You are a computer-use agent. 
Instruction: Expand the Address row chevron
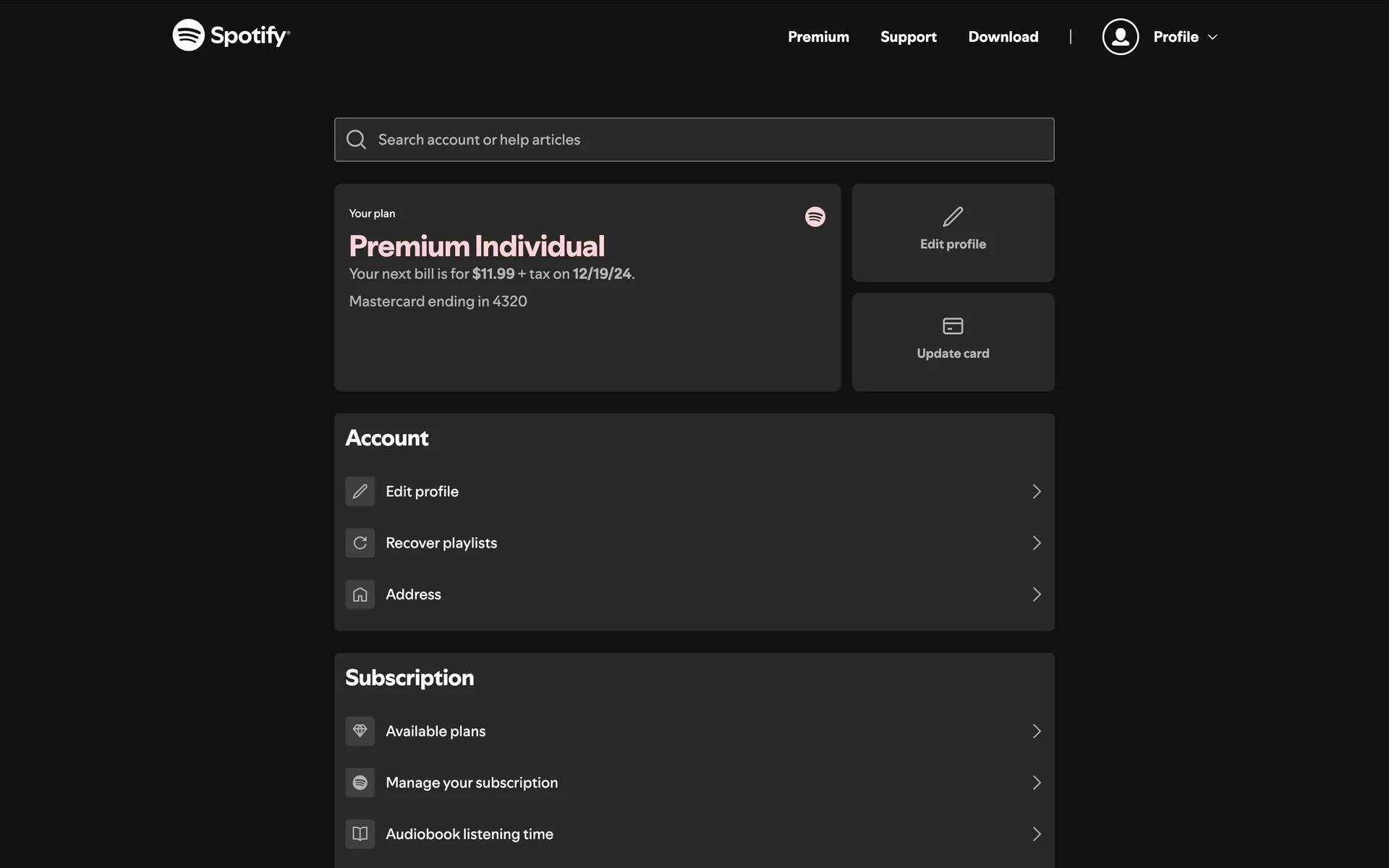pyautogui.click(x=1037, y=594)
